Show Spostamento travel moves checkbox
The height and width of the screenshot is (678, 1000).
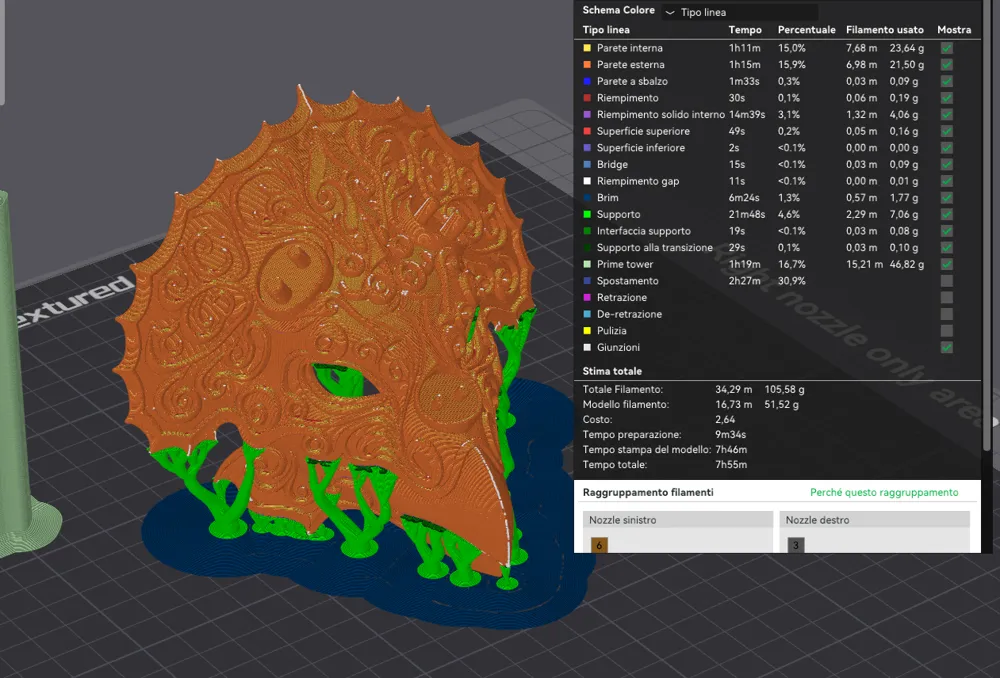[946, 281]
